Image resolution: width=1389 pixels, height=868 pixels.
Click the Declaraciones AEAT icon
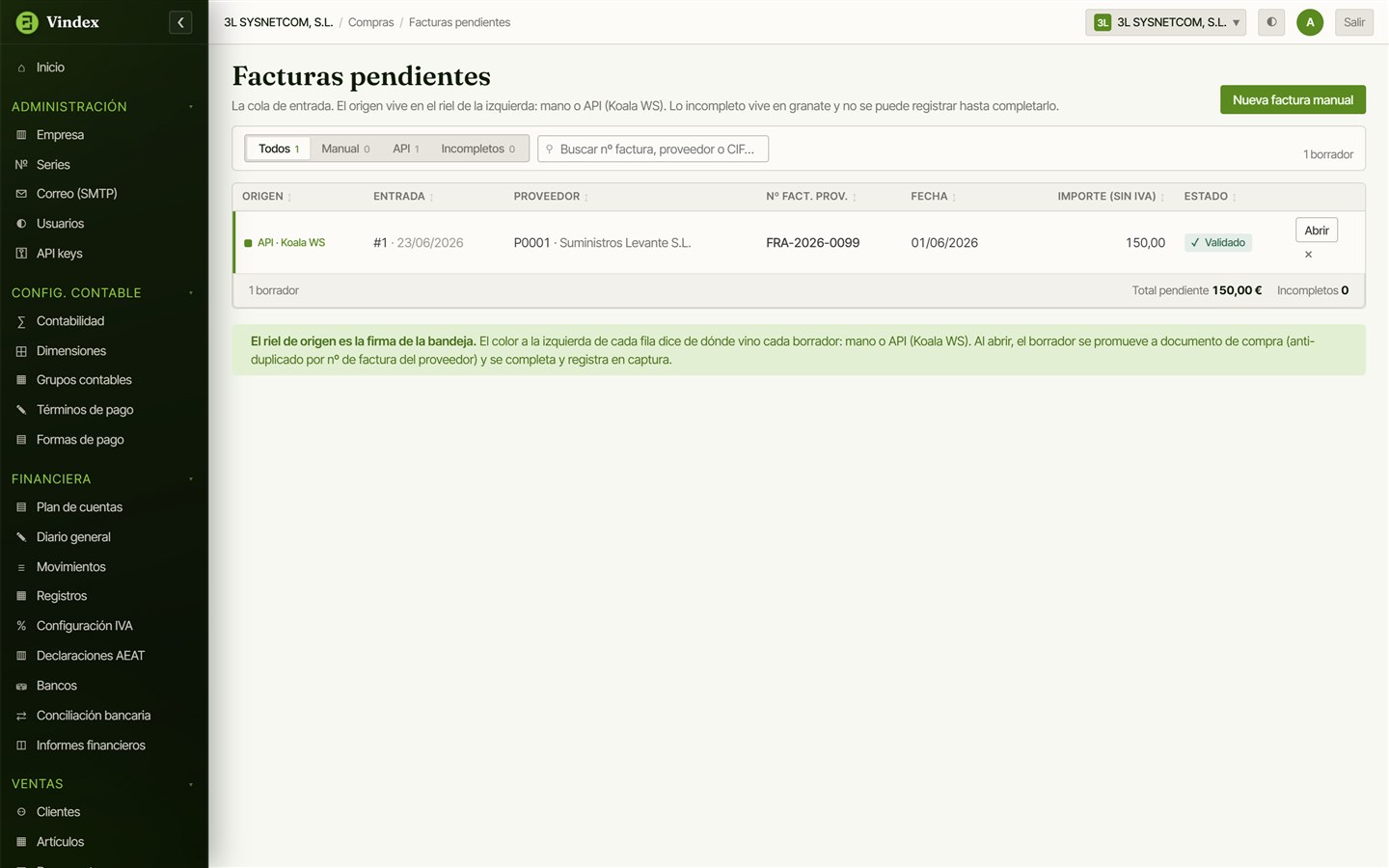coord(21,656)
